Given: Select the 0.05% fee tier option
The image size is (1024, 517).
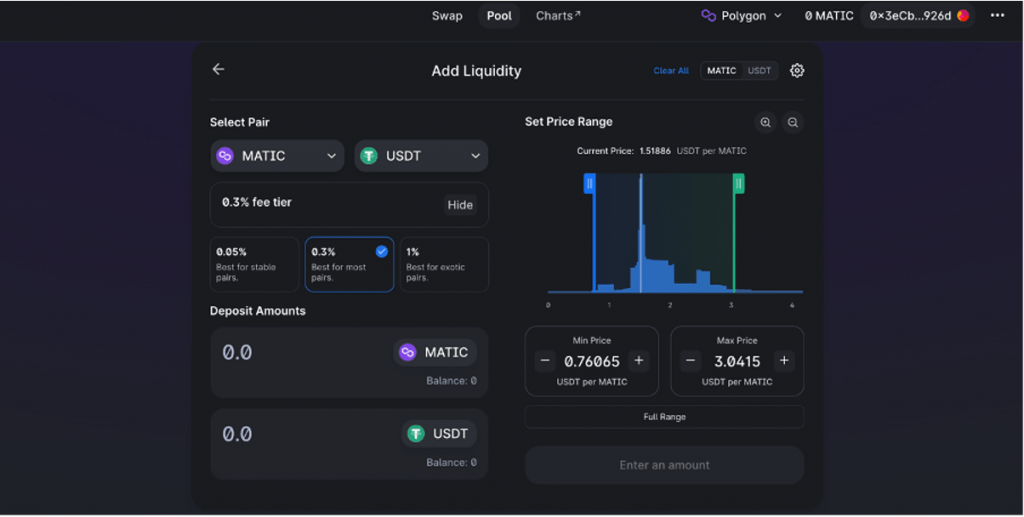Looking at the screenshot, I should tap(253, 264).
